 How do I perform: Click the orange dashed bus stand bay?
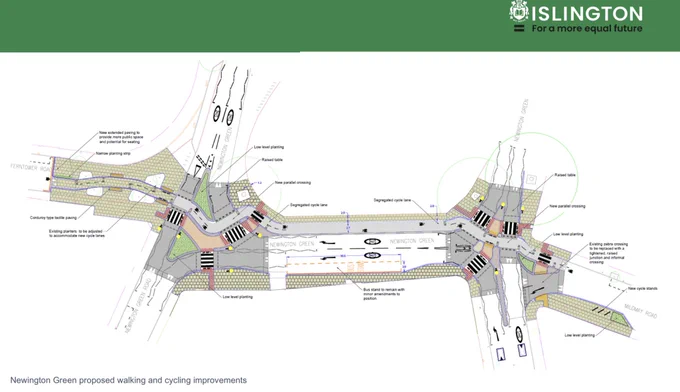[x=345, y=266]
